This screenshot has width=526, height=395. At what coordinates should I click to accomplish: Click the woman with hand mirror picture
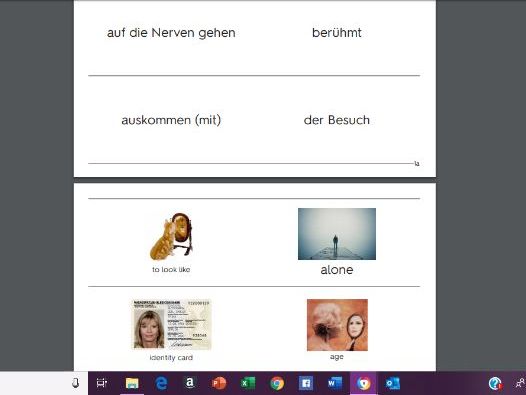[x=337, y=325]
